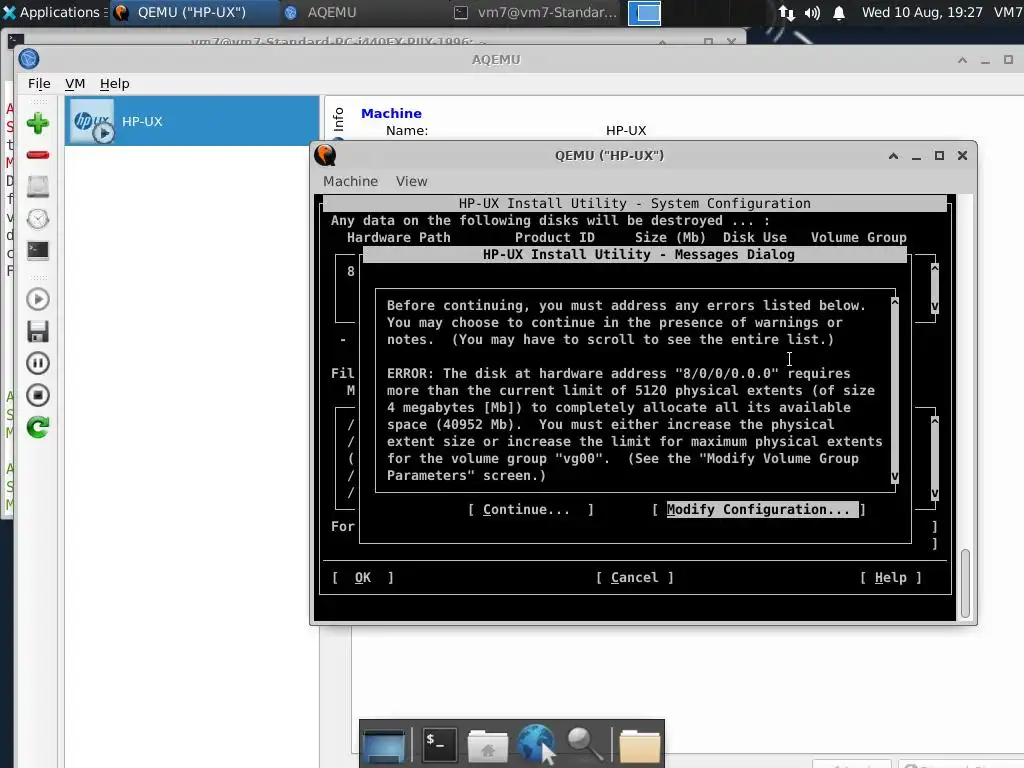Choose Modify Configuration in Messages Dialog
Image resolution: width=1024 pixels, height=768 pixels.
758,509
